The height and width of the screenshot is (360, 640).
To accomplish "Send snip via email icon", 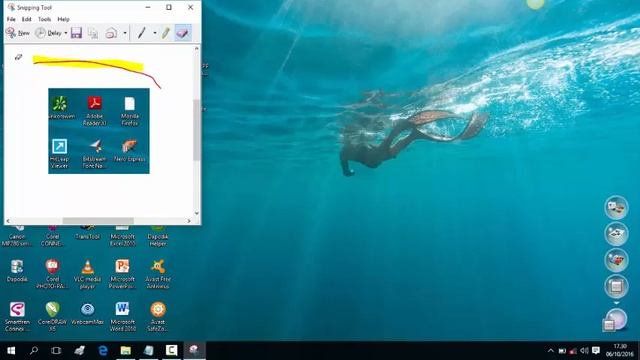I will (111, 33).
